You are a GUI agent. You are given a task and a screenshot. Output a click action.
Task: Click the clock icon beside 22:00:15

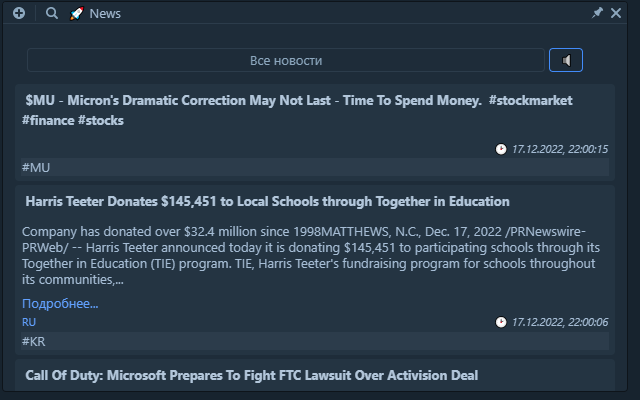(501, 149)
